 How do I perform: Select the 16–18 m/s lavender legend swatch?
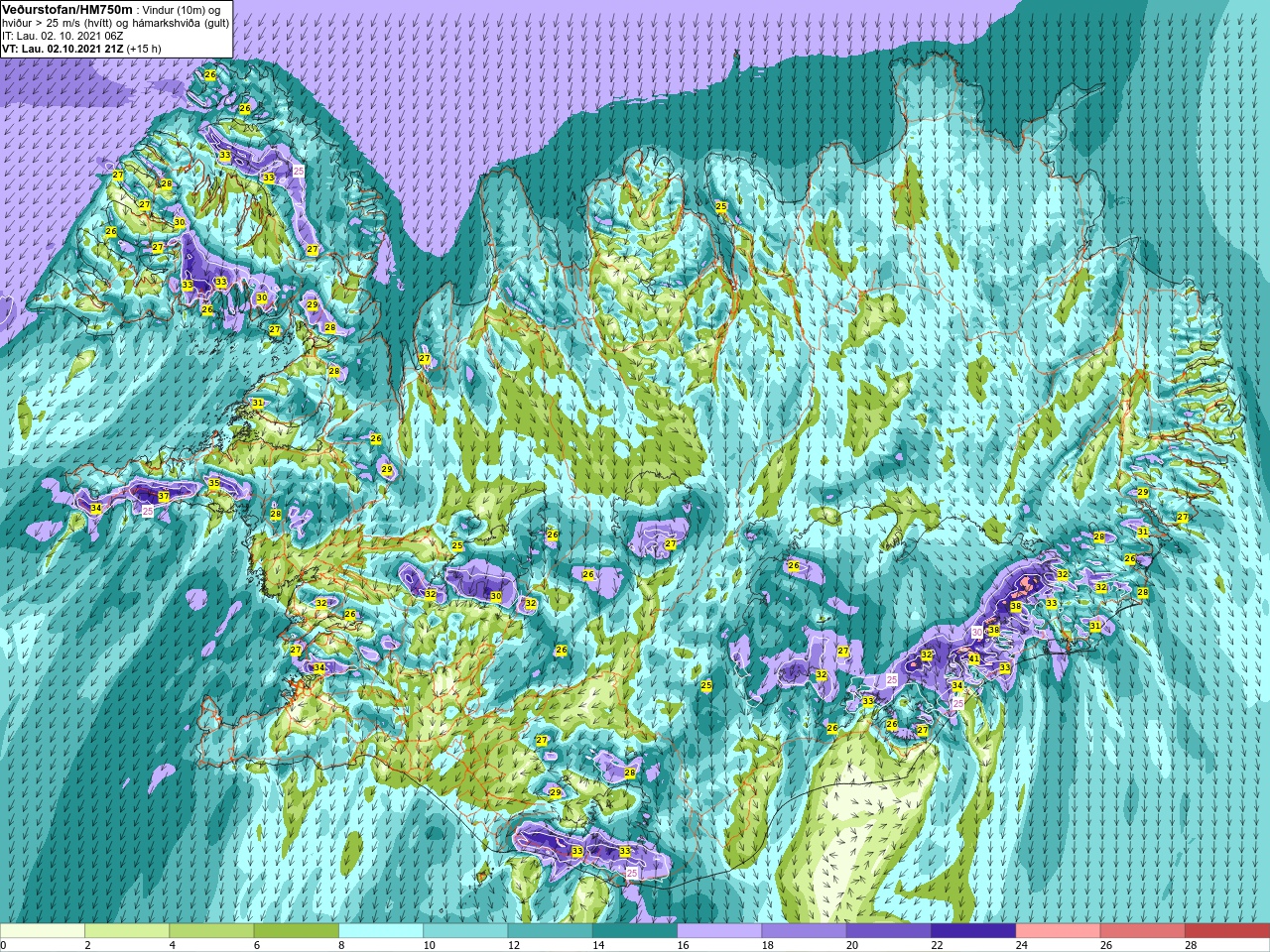719,931
